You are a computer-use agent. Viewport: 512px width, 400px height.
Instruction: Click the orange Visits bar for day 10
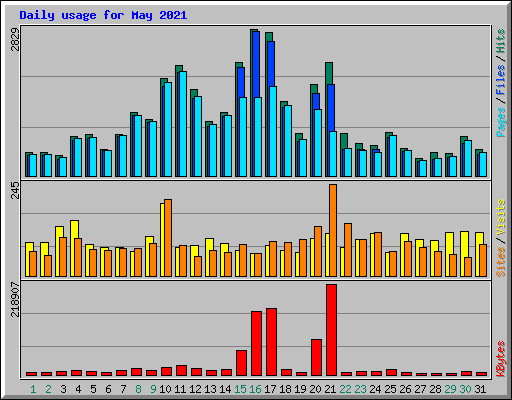pos(168,238)
